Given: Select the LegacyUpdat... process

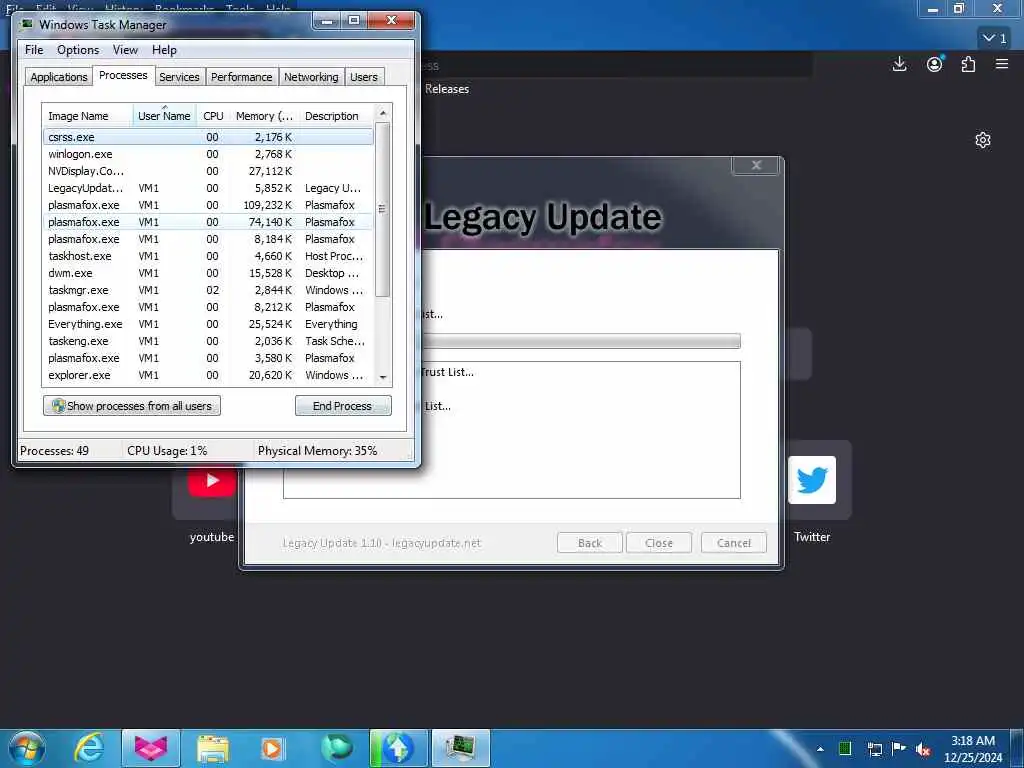Looking at the screenshot, I should point(208,188).
